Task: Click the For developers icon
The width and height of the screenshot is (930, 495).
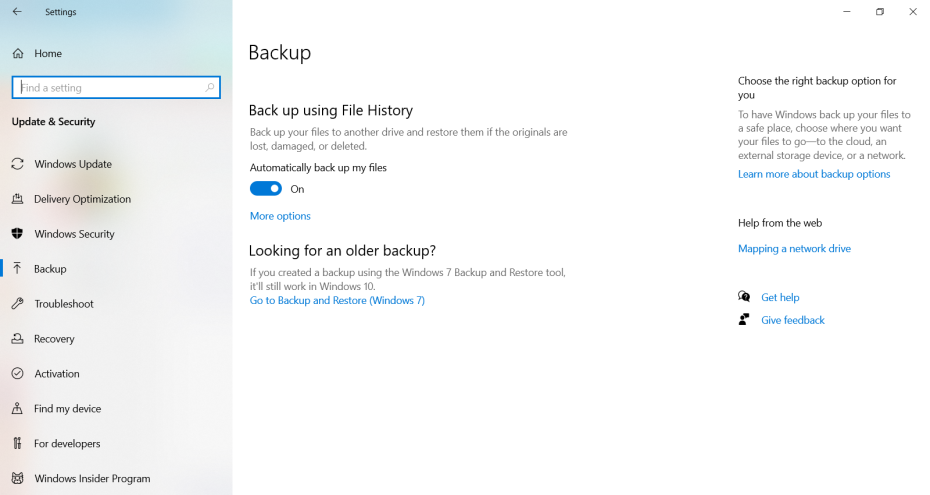Action: 17,444
